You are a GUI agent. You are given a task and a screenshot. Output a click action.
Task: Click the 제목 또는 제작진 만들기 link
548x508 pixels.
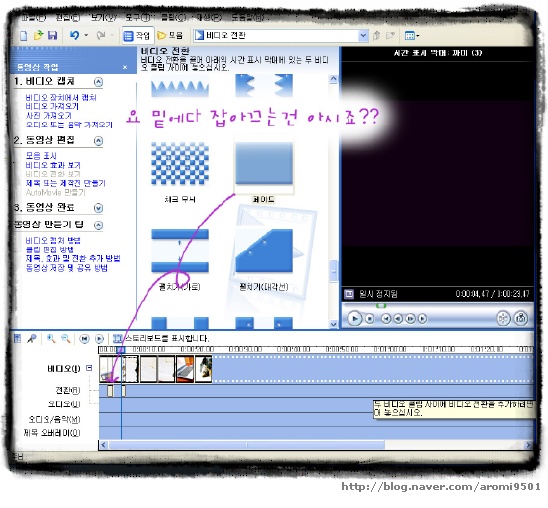66,183
